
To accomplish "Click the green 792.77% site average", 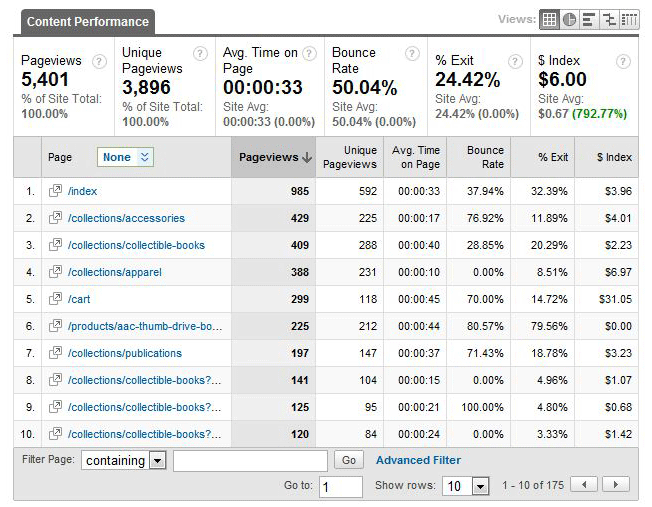I will (599, 114).
